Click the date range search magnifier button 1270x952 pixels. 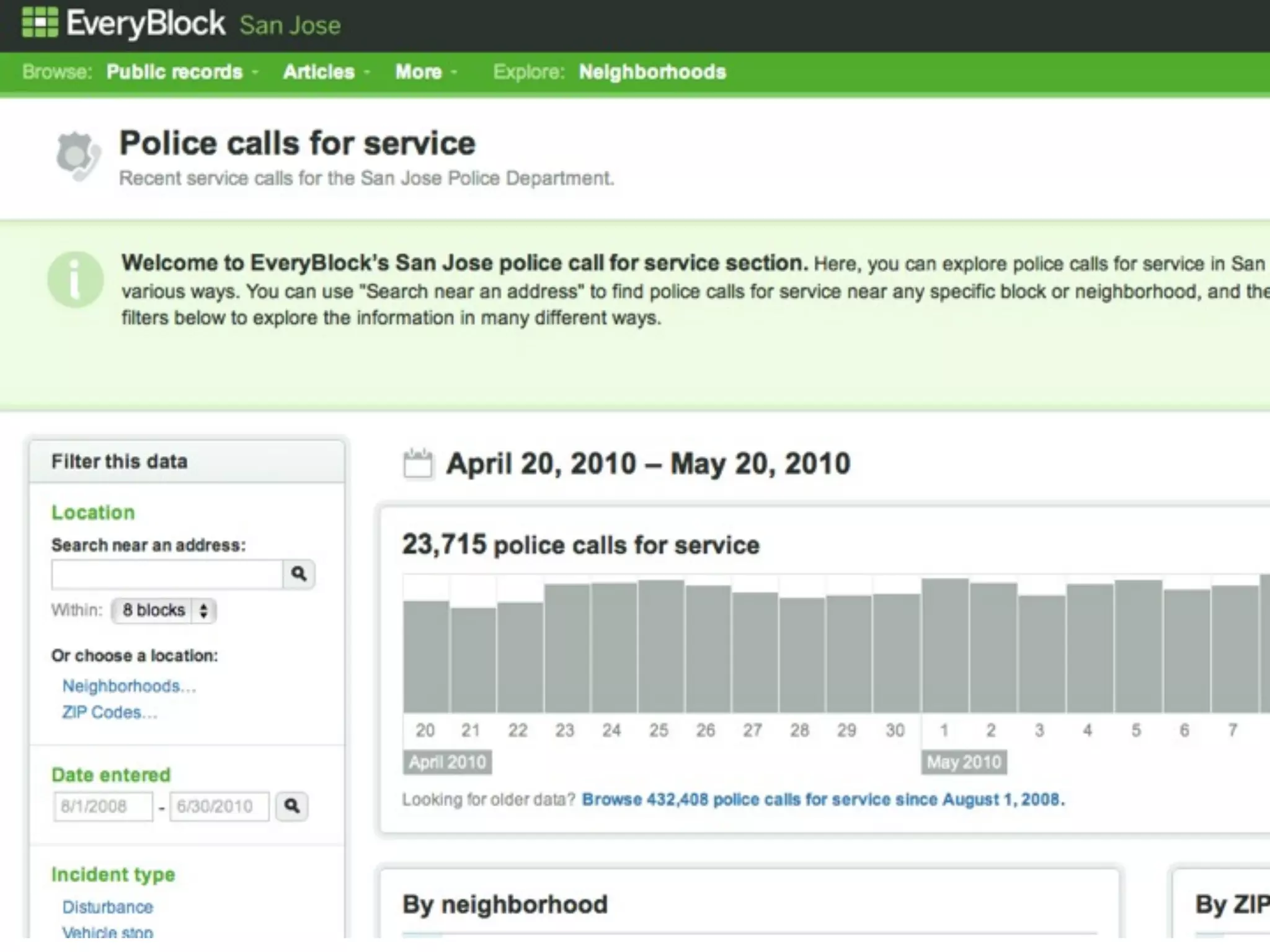pyautogui.click(x=291, y=806)
